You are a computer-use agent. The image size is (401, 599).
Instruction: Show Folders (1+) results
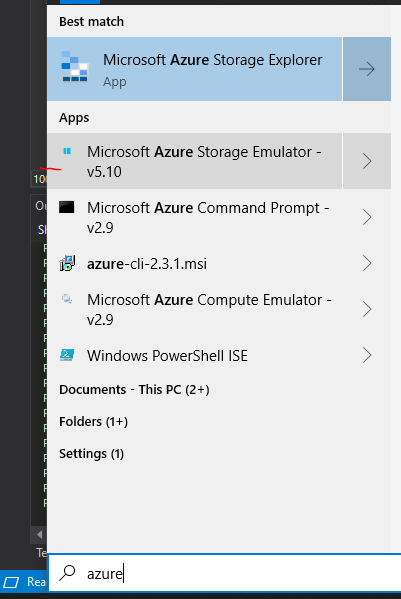94,422
